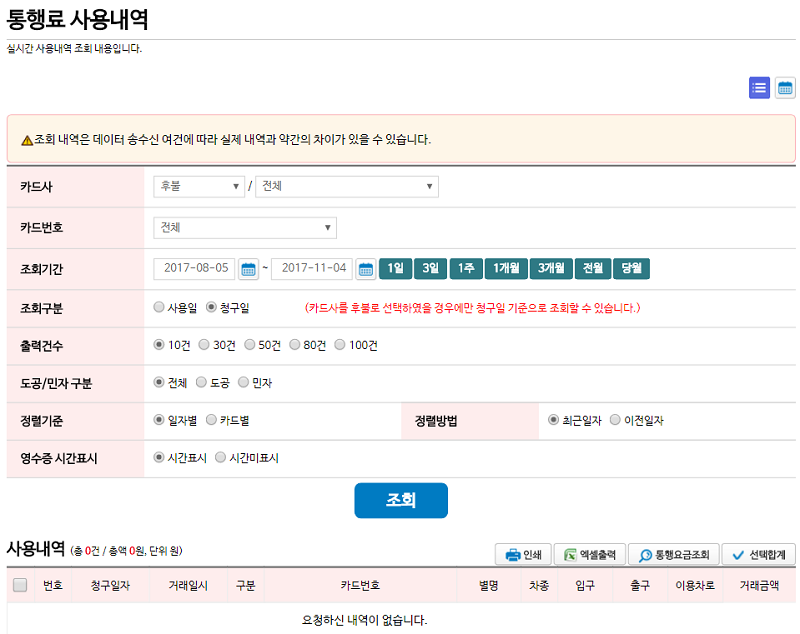Open 통행요금조회 toll fee lookup

[673, 554]
